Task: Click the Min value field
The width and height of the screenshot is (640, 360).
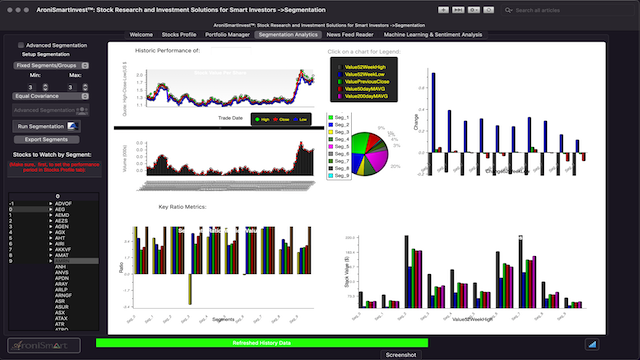Action: [x=31, y=87]
